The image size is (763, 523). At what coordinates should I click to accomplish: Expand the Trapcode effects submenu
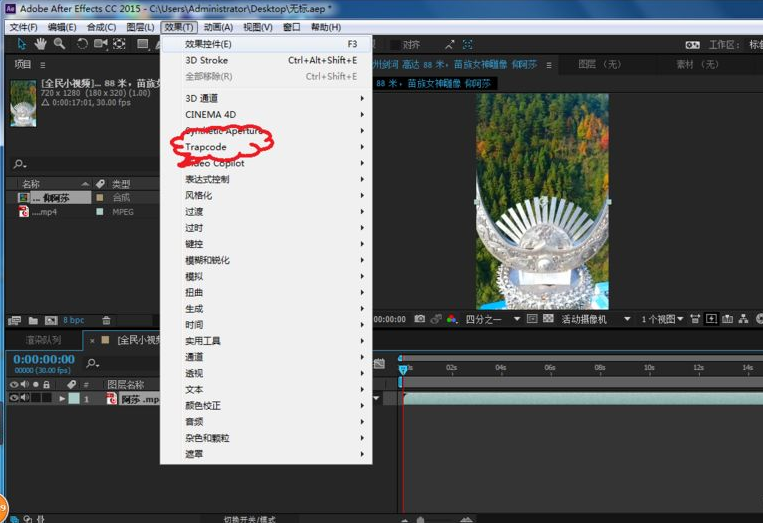click(266, 146)
